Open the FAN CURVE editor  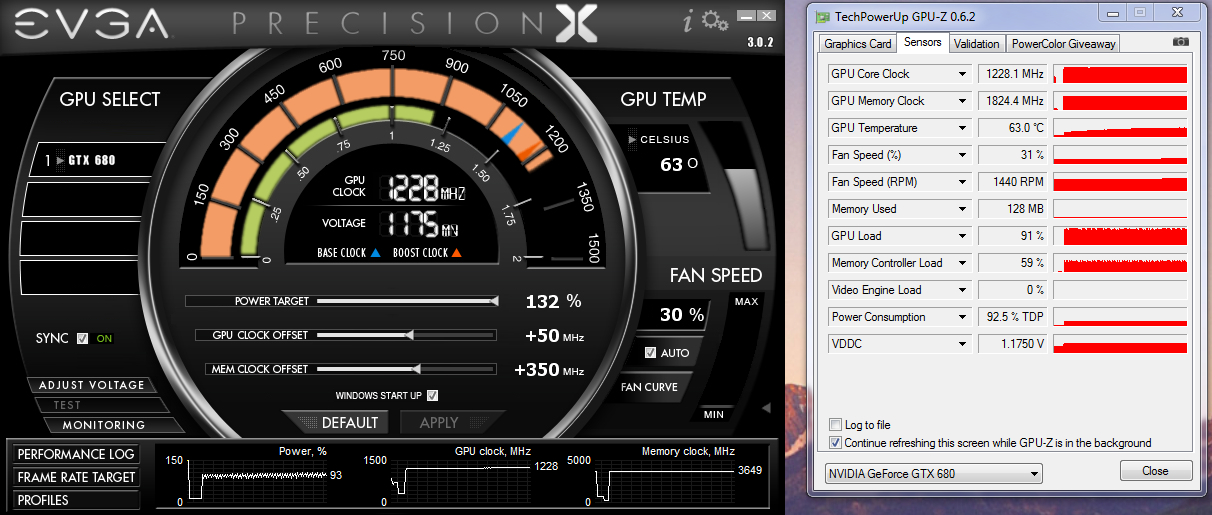pyautogui.click(x=649, y=387)
